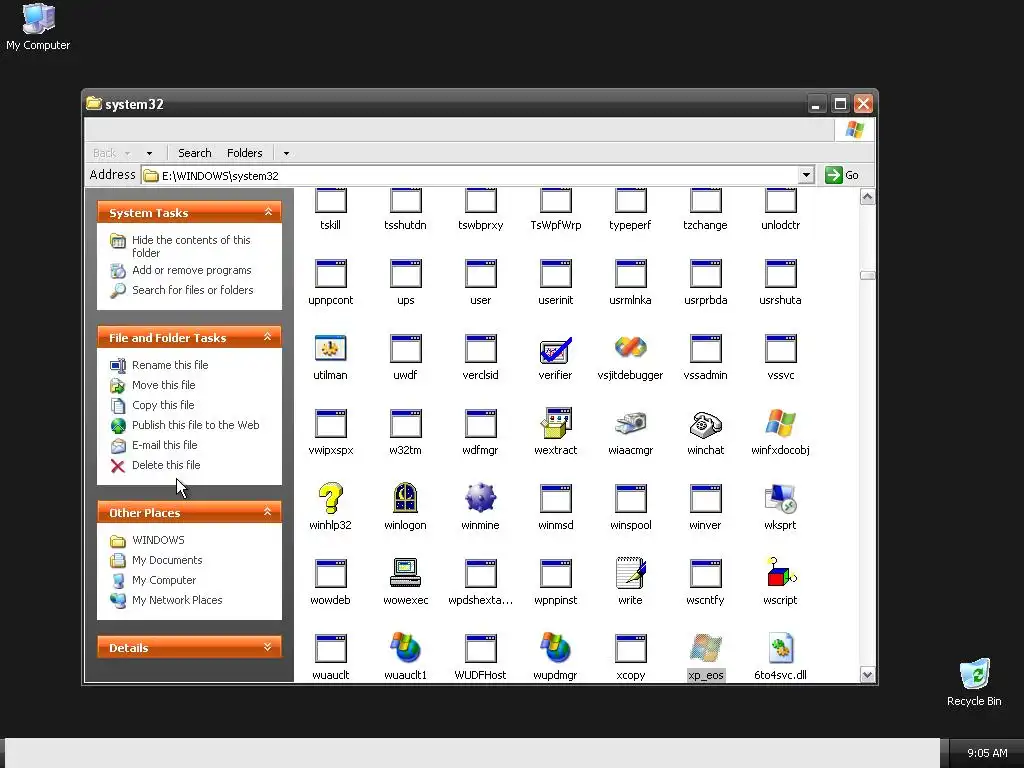Select the vsjitdebugger icon

click(630, 347)
